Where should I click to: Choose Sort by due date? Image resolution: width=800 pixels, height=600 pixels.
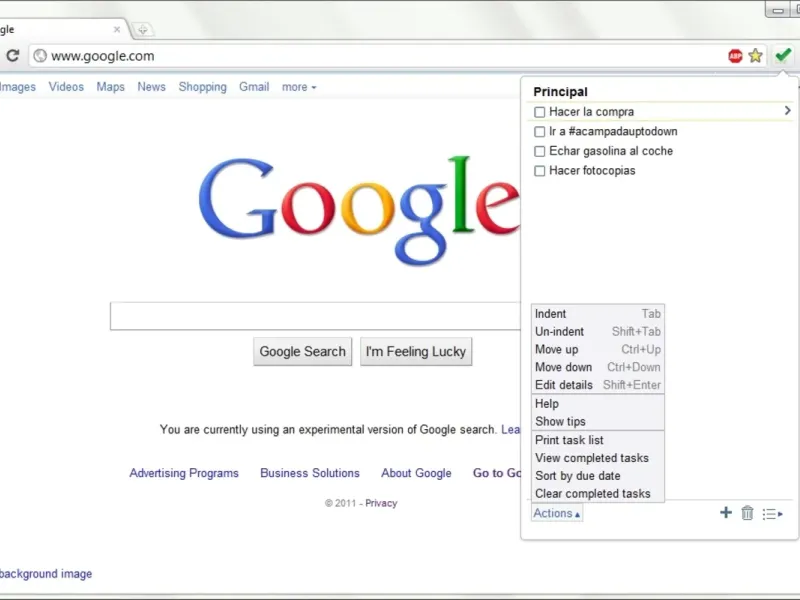pyautogui.click(x=597, y=476)
